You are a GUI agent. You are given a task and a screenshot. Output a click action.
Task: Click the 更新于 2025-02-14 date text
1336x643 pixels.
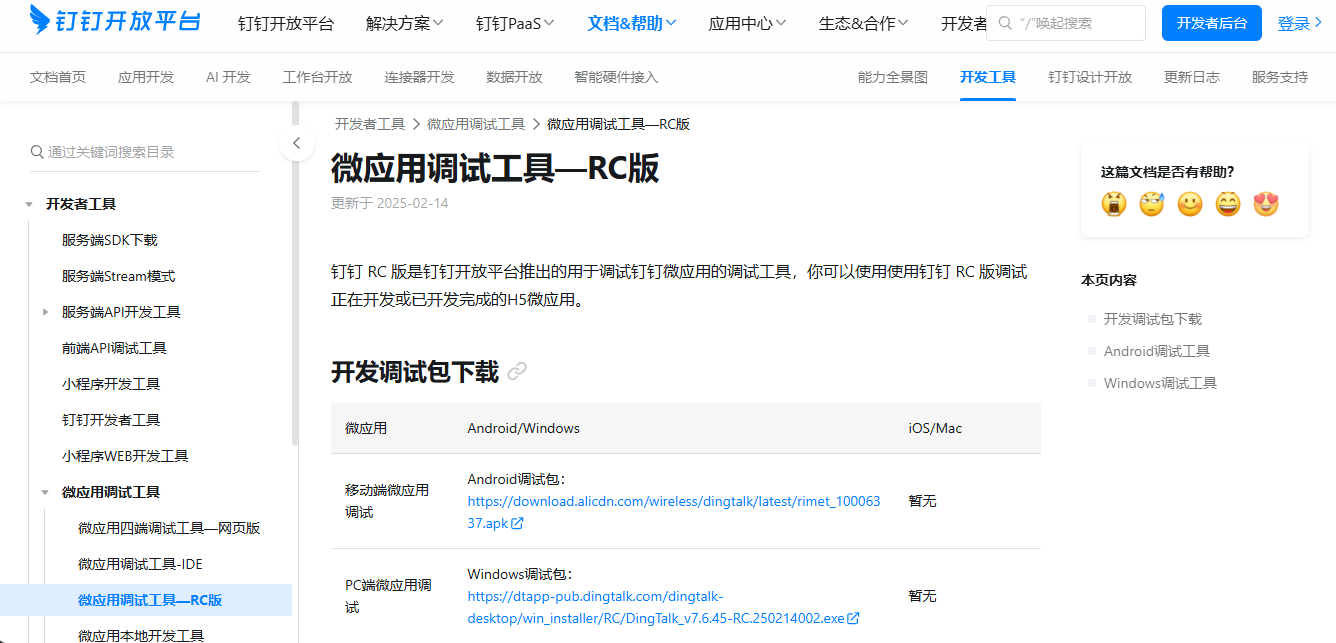coord(390,203)
